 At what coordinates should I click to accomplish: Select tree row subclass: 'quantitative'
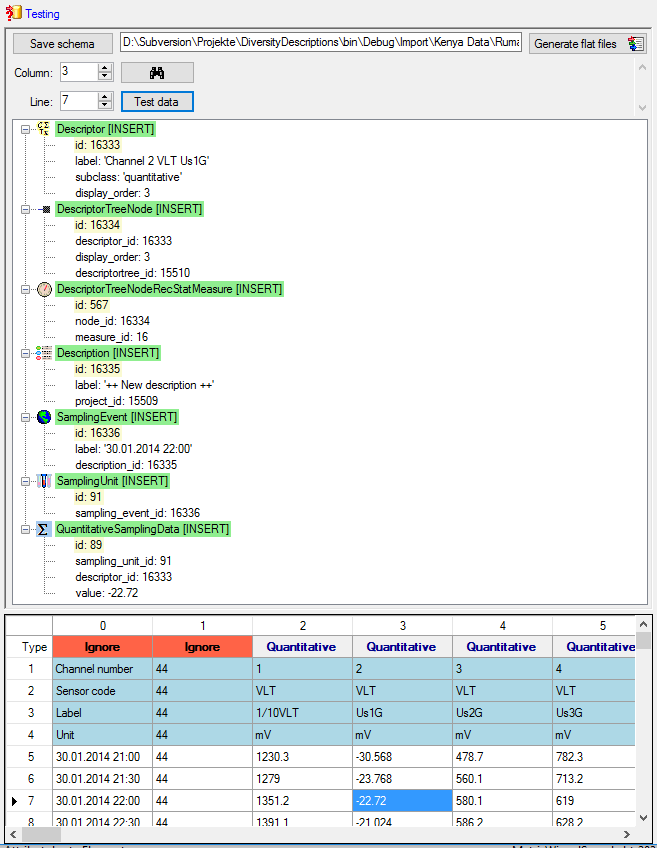tap(129, 177)
